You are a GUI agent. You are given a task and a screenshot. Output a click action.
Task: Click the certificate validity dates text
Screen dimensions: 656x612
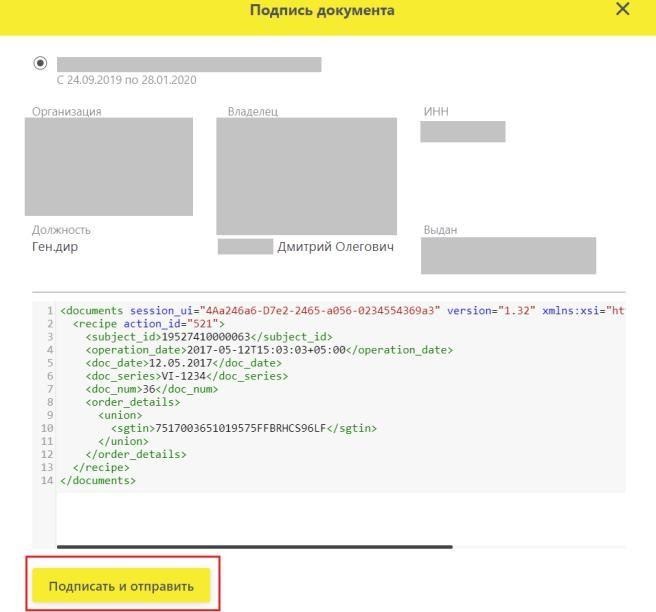[x=127, y=80]
